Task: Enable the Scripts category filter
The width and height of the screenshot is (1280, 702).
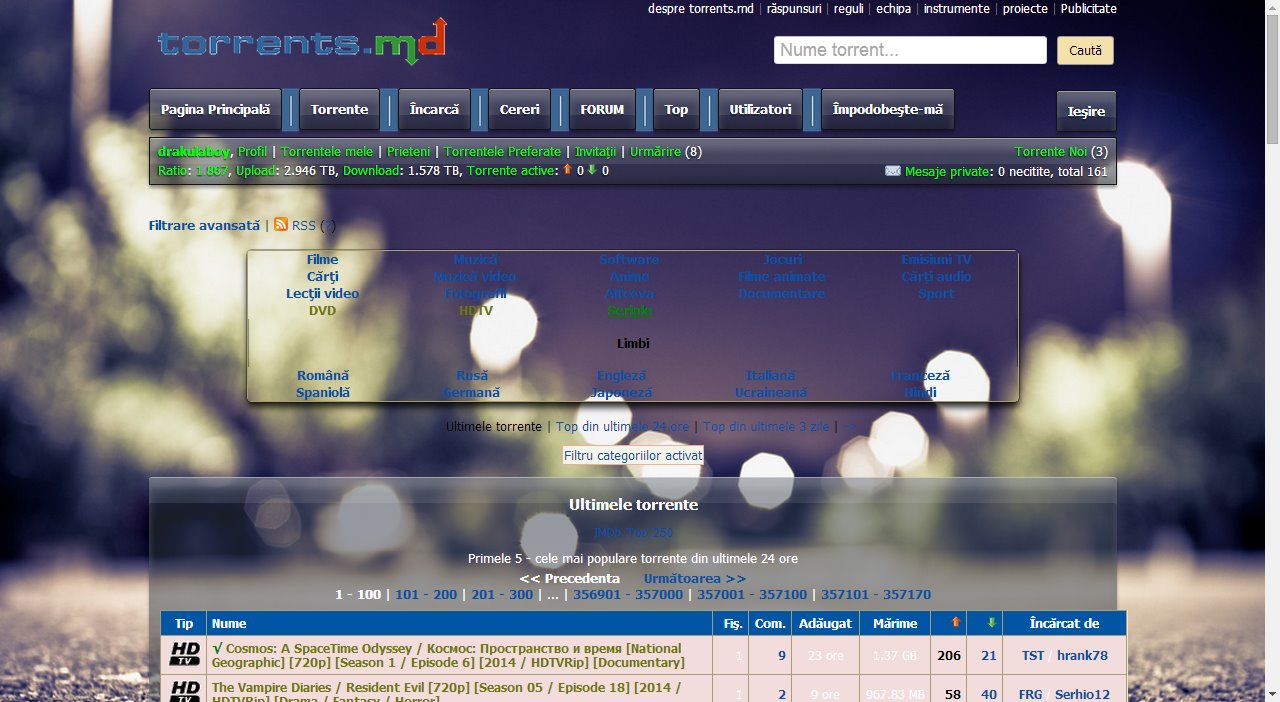Action: (628, 310)
